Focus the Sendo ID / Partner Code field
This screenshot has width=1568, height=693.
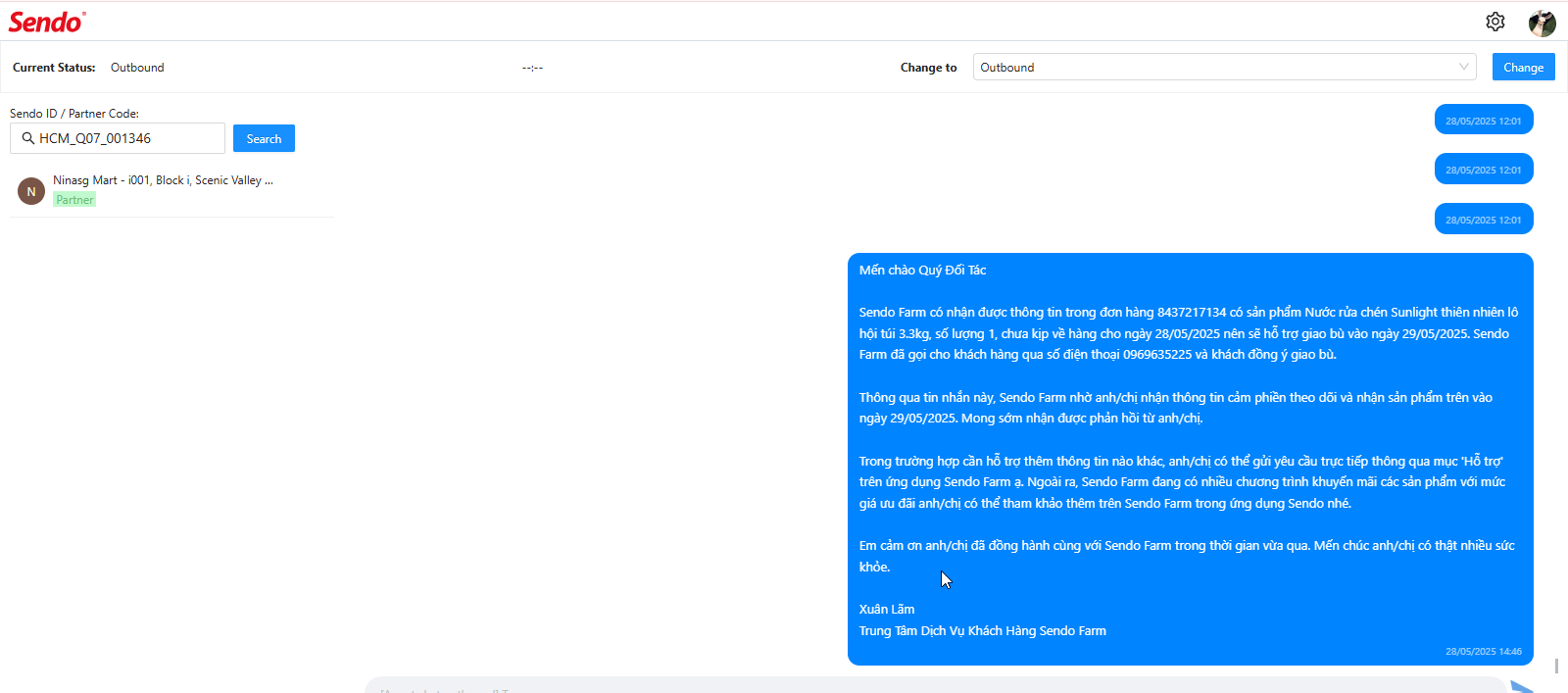coord(118,138)
